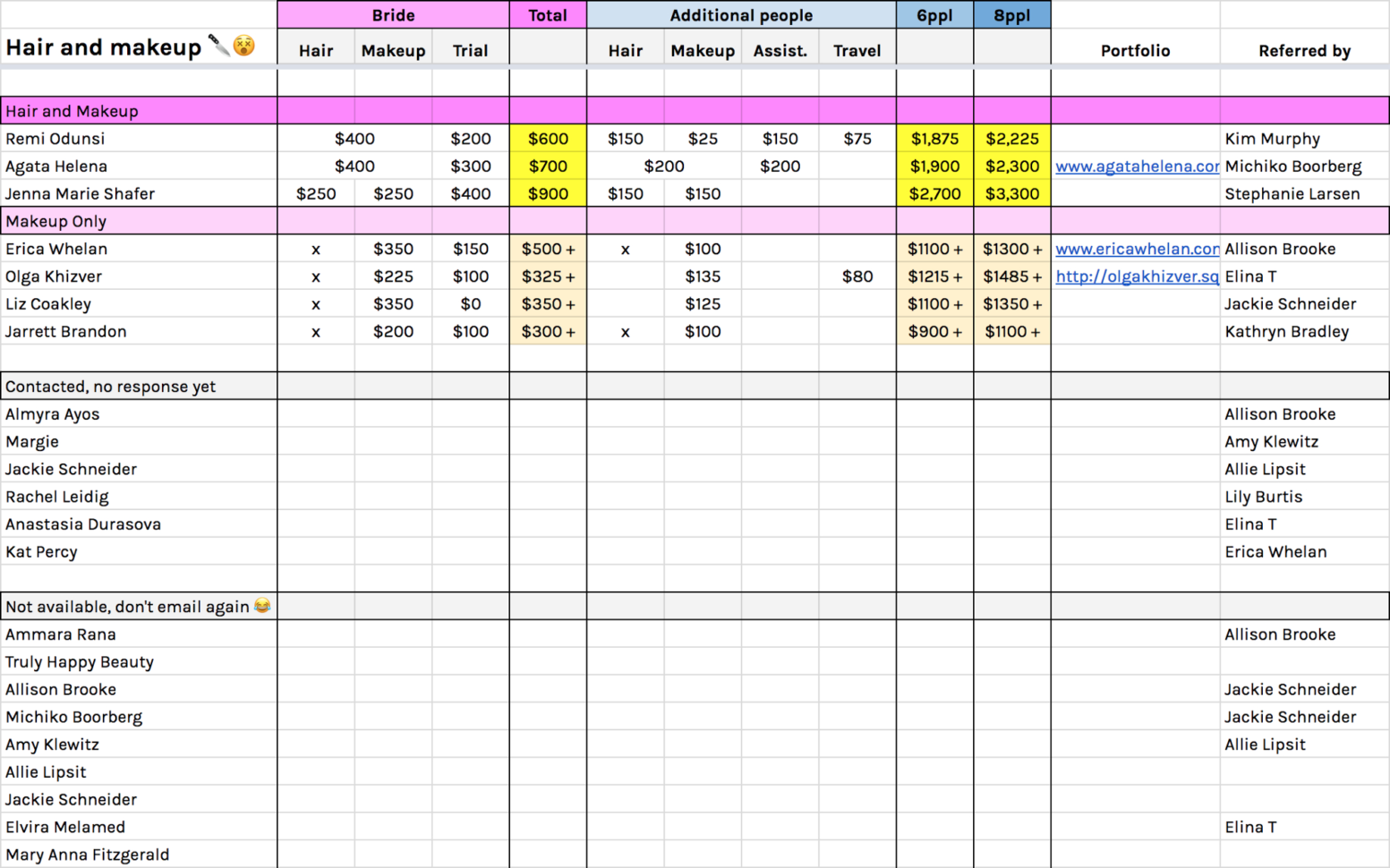Select the pink Bride header cell
This screenshot has width=1390, height=868.
point(393,15)
